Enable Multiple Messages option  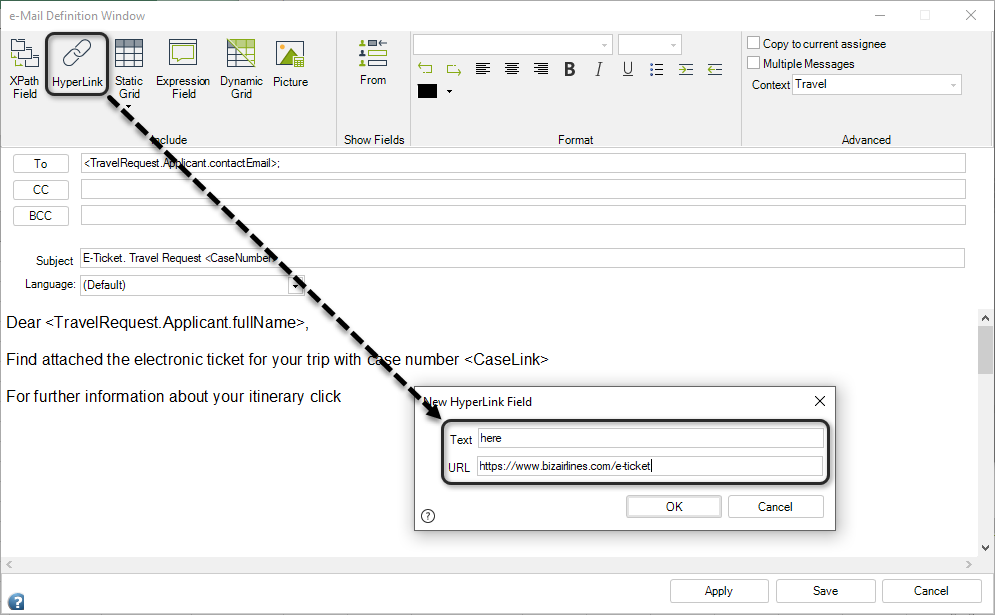(x=753, y=63)
